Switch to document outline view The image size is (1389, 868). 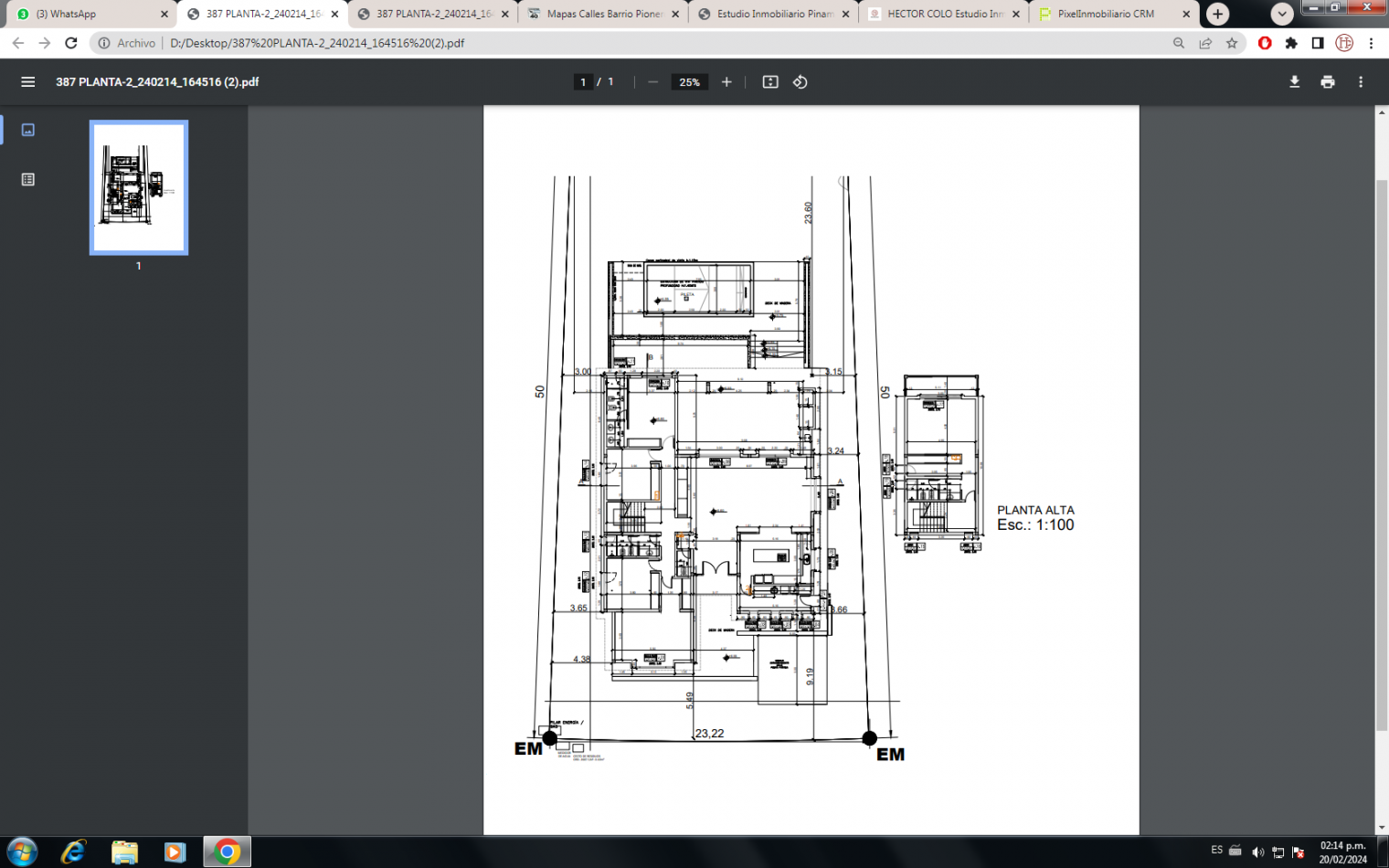[x=28, y=180]
